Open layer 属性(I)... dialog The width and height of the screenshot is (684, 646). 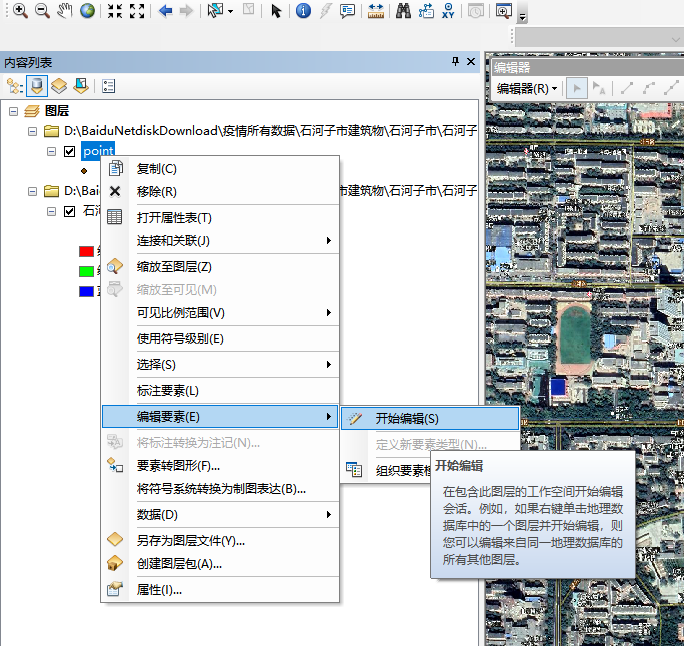click(x=220, y=590)
